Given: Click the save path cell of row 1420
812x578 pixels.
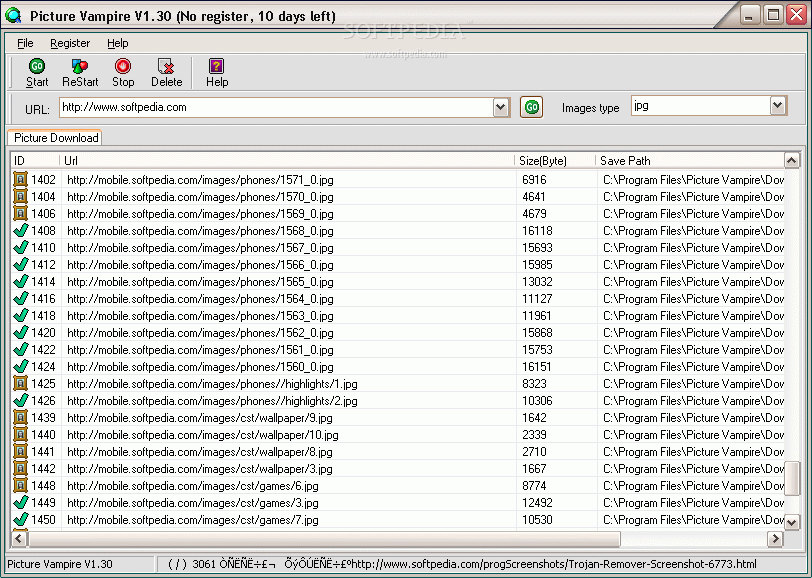Looking at the screenshot, I should pyautogui.click(x=693, y=333).
